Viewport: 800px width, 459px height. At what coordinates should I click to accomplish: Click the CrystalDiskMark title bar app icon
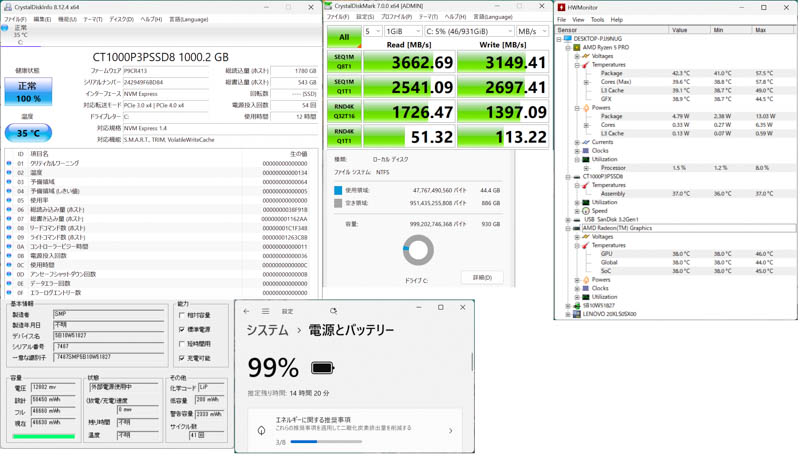coord(329,6)
